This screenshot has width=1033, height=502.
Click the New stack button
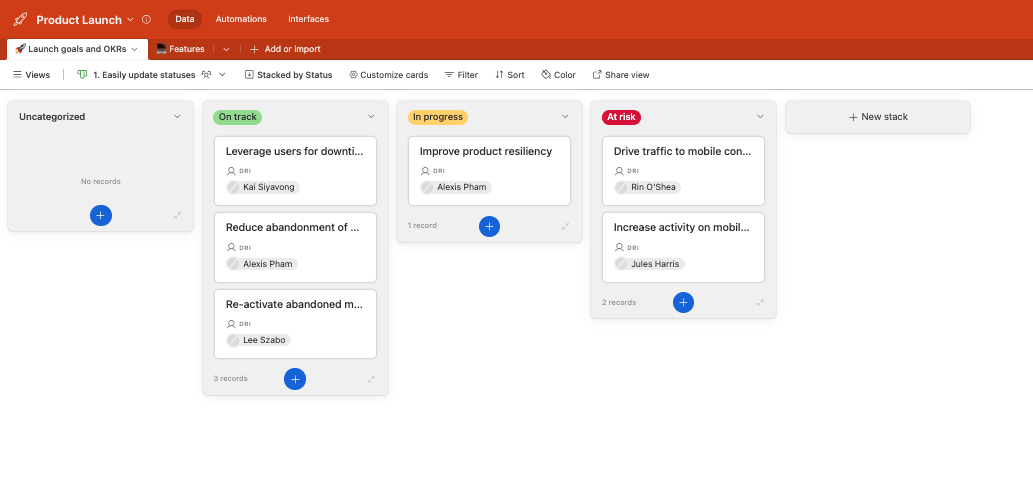tap(878, 117)
